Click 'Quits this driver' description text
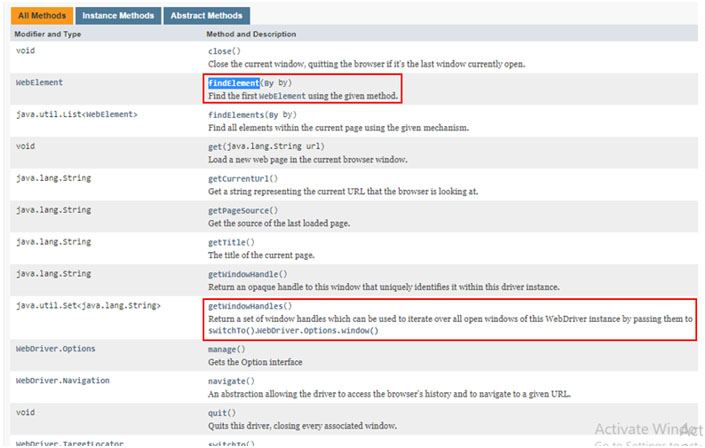 click(x=303, y=426)
